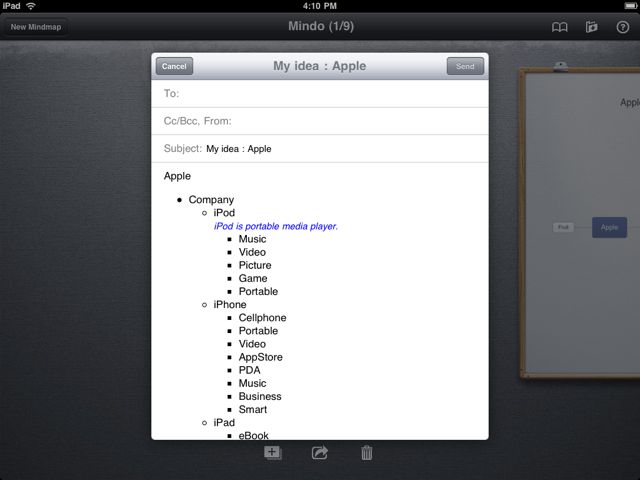
Task: Click the eBook list item
Action: coord(253,435)
